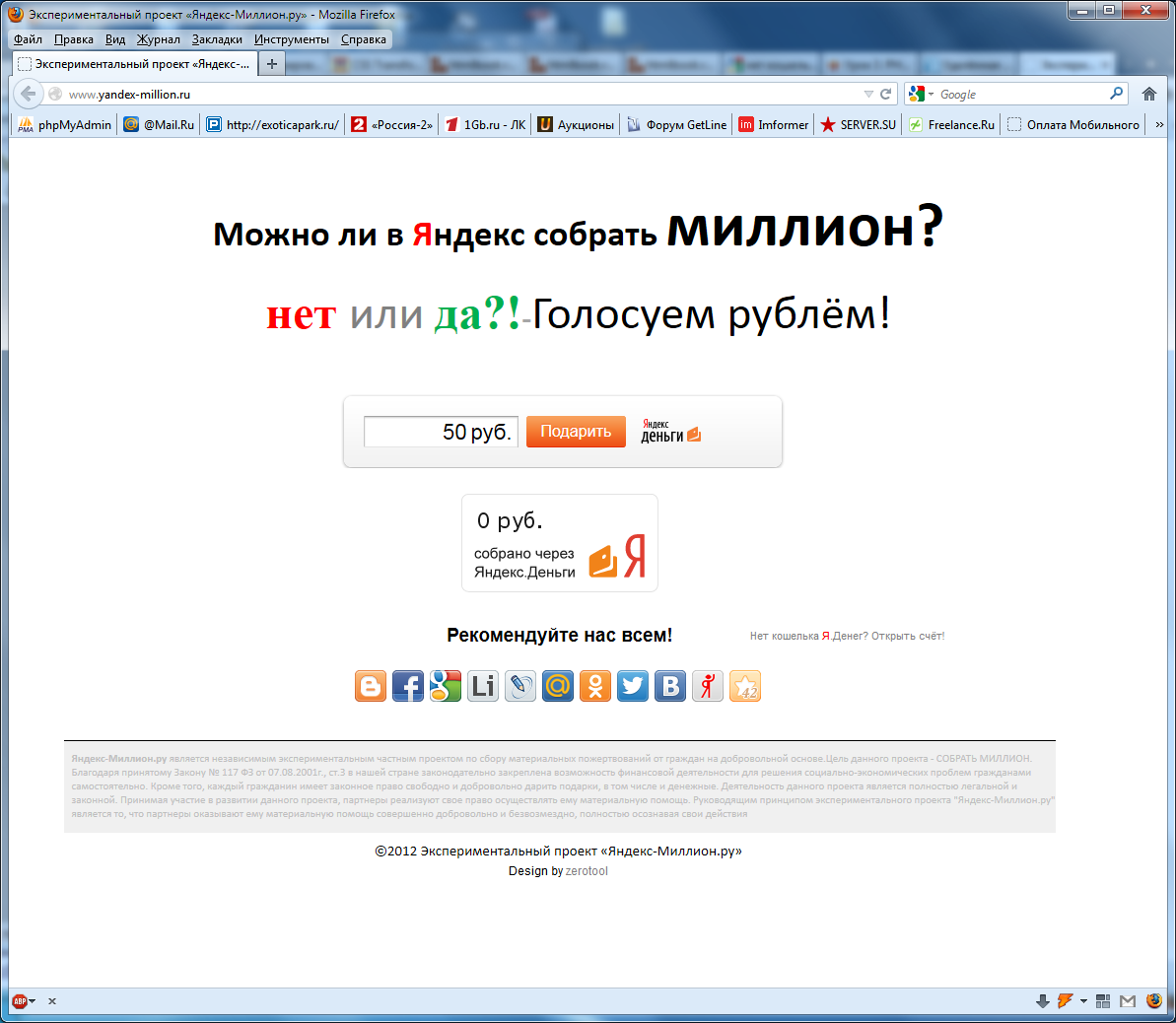Share via the Odnoklassniki icon
Viewport: 1176px width, 1023px height.
point(594,686)
